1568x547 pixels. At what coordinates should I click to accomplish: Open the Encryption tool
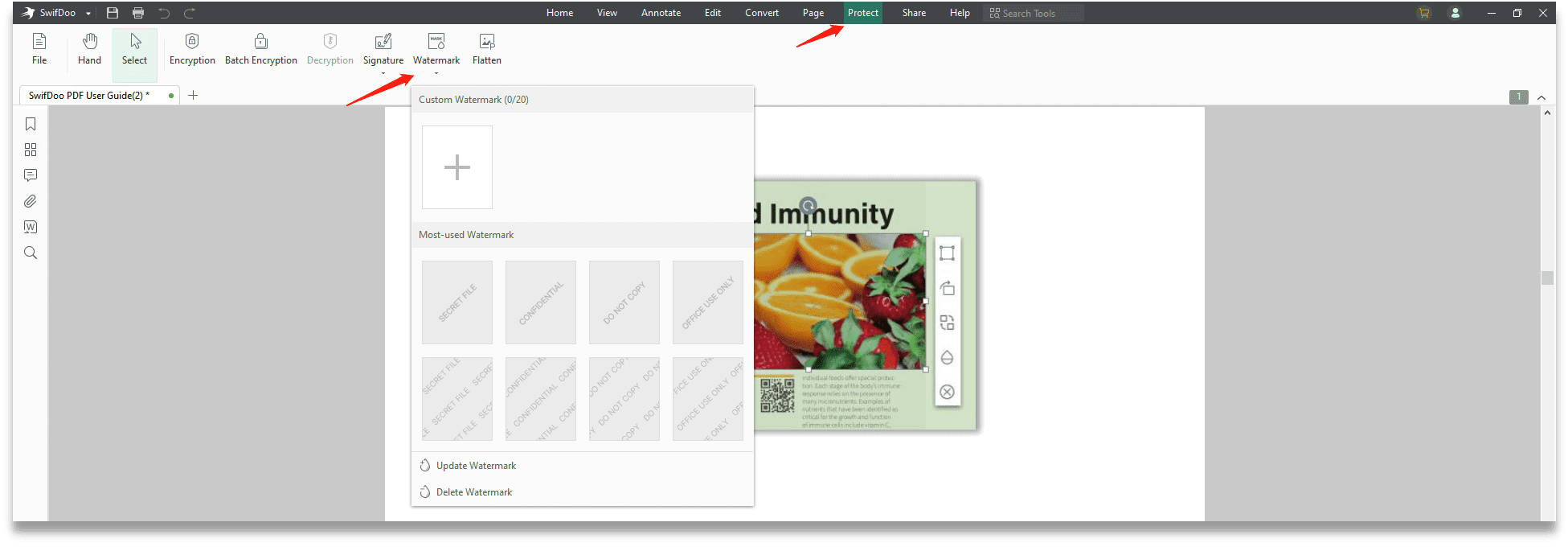(x=192, y=49)
